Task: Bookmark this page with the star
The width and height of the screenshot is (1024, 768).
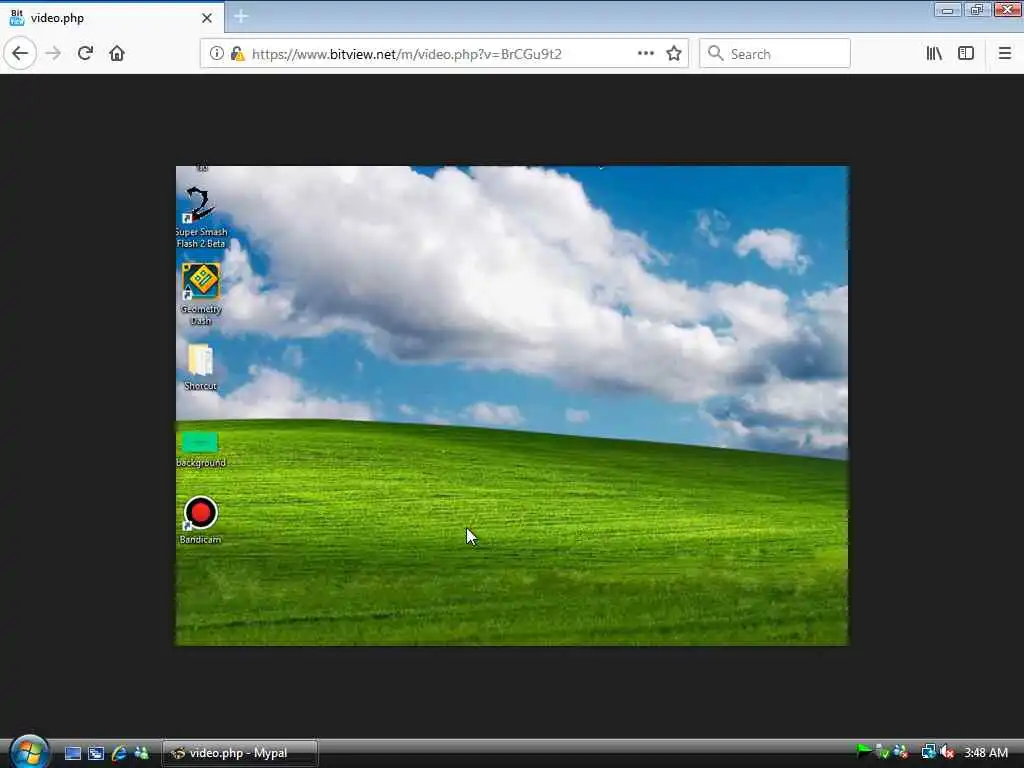Action: pyautogui.click(x=674, y=54)
